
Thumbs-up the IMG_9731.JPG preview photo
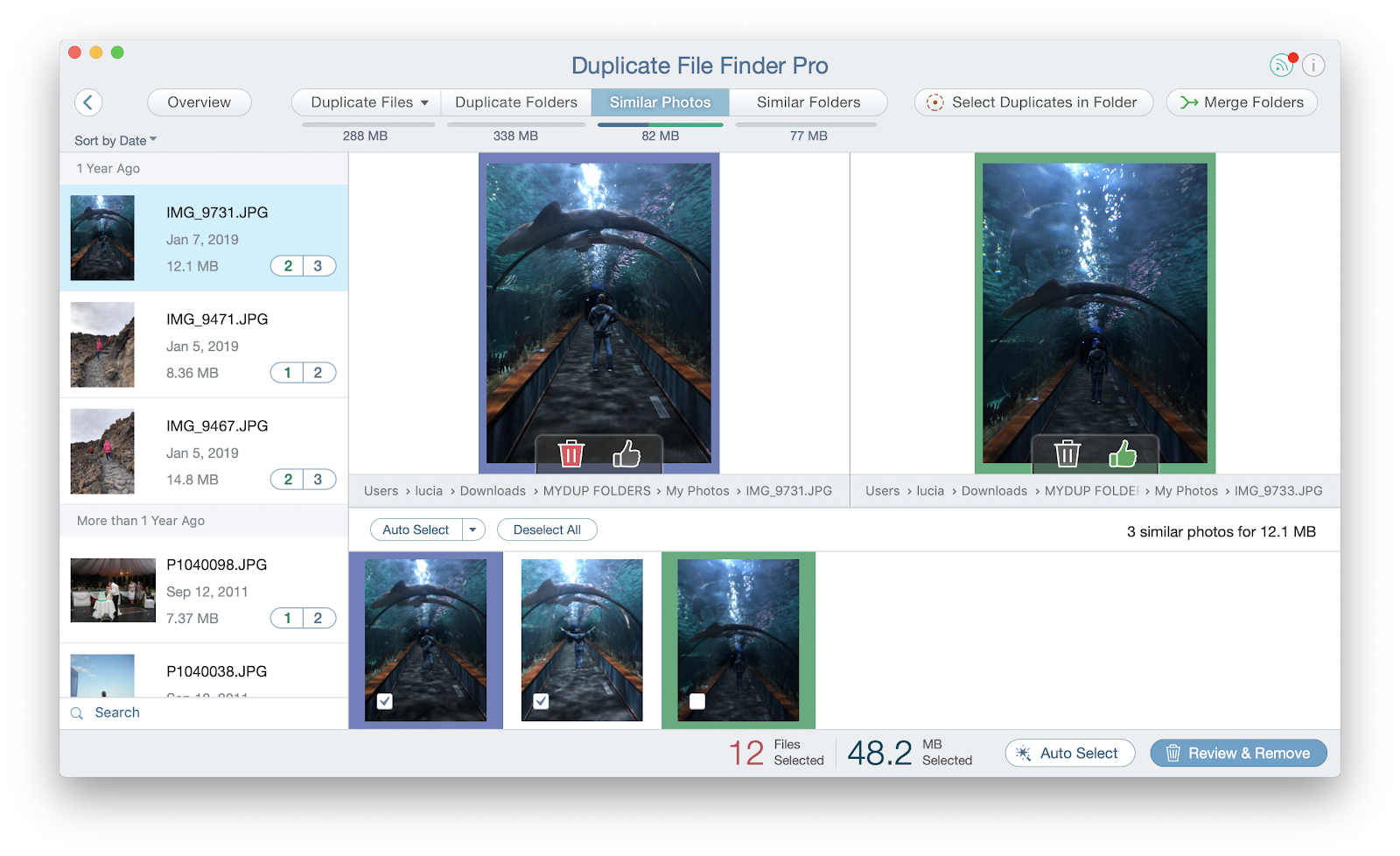[626, 453]
